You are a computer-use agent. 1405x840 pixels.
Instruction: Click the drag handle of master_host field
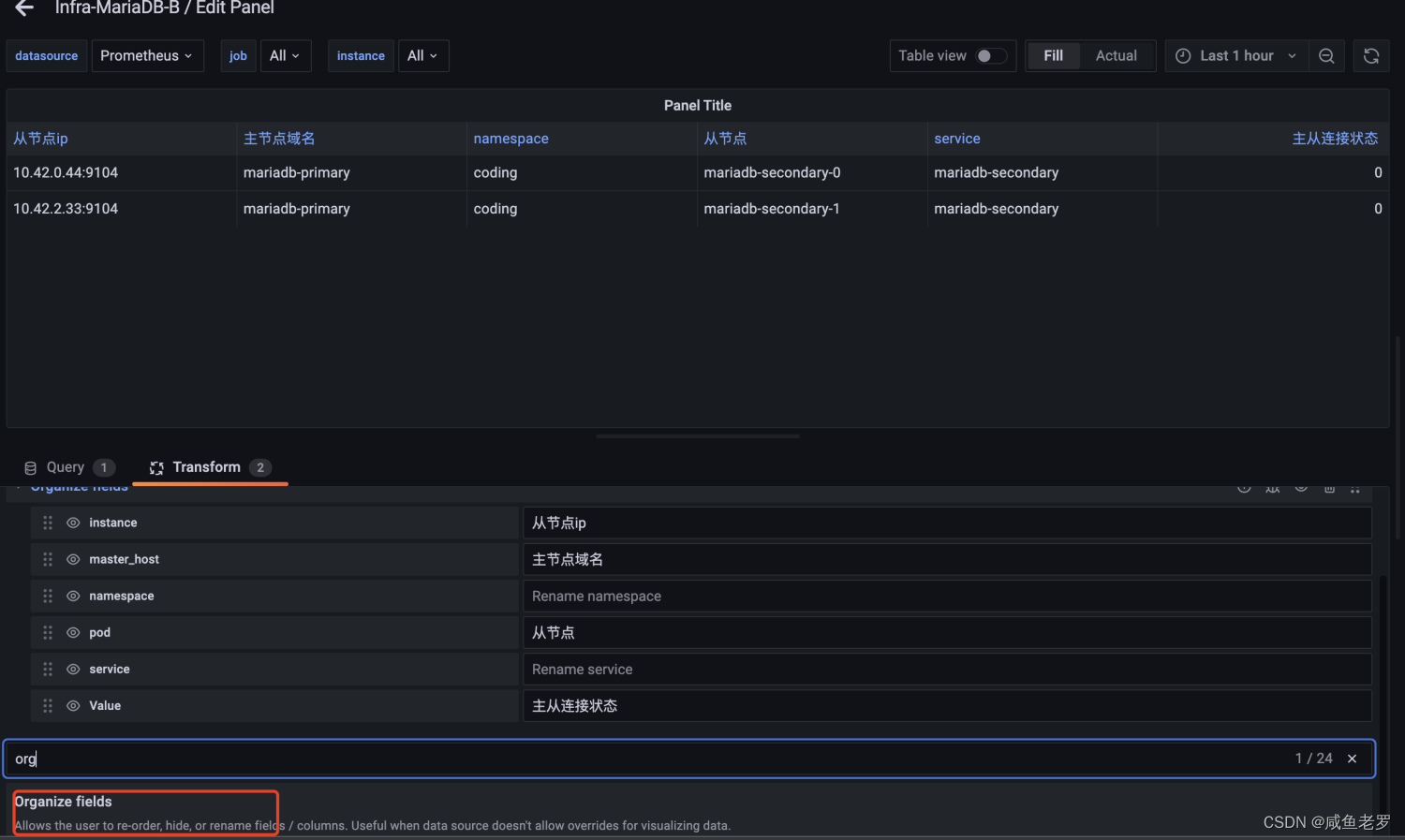click(x=48, y=559)
